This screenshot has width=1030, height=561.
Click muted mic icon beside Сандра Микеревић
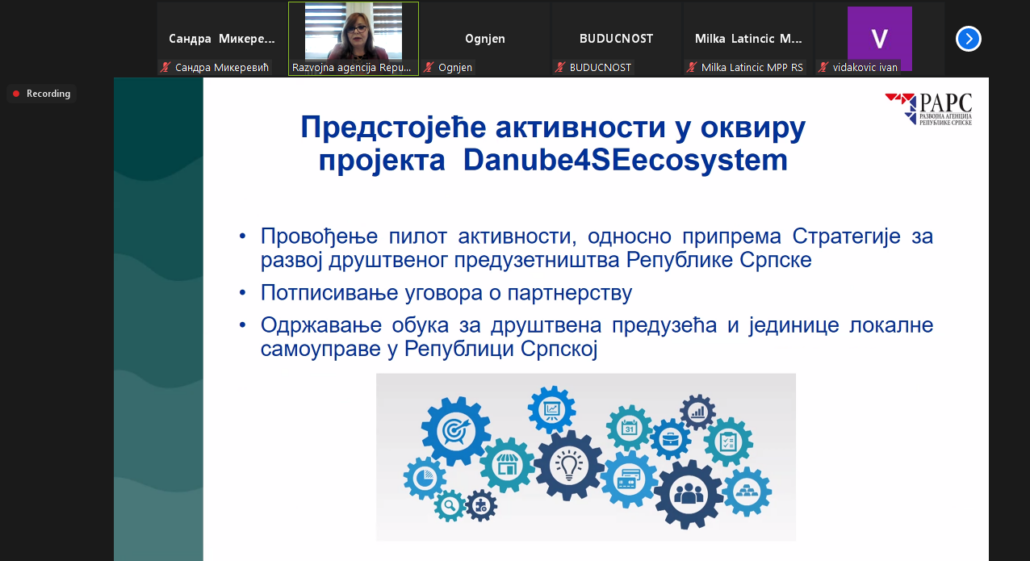[166, 67]
